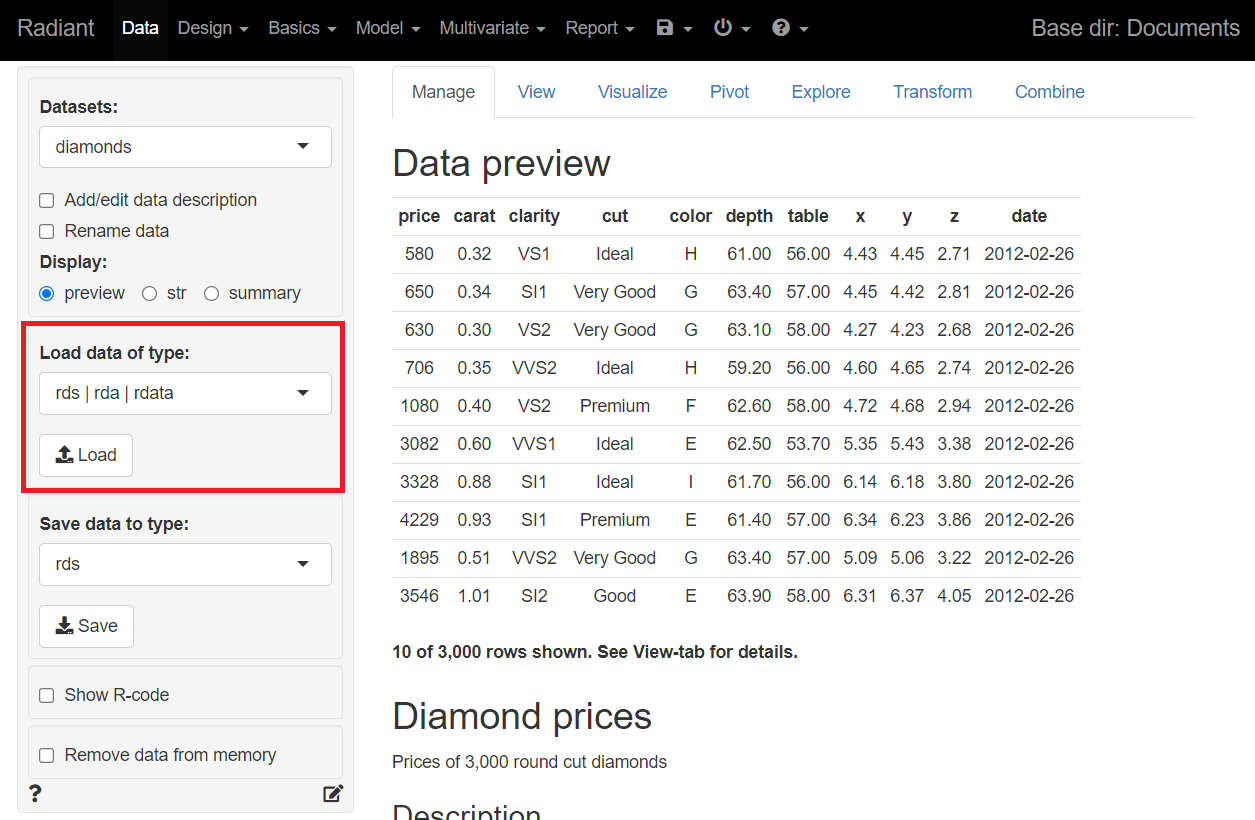The height and width of the screenshot is (820, 1255).
Task: Open the save icon menu in navbar
Action: pos(674,28)
